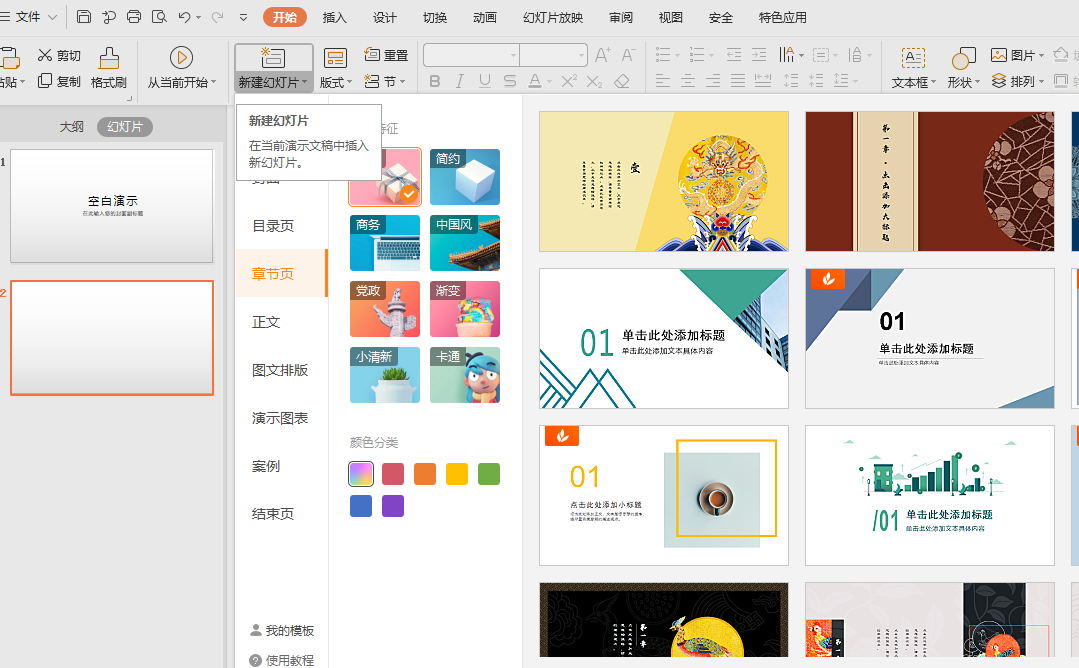The height and width of the screenshot is (668, 1079).
Task: Choose the 目录页 category
Action: point(273,226)
